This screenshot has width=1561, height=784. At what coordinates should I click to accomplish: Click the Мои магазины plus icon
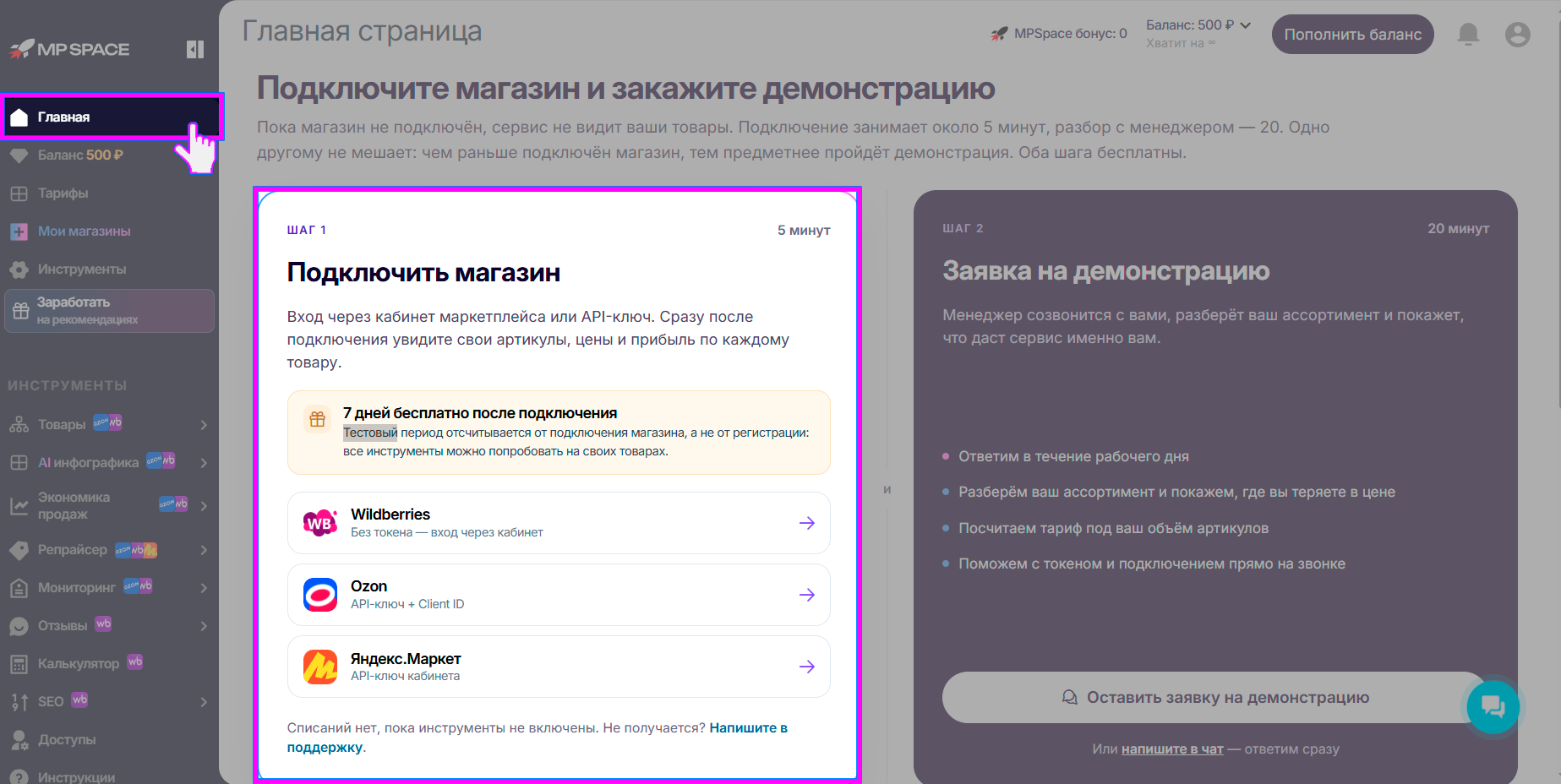pos(19,231)
